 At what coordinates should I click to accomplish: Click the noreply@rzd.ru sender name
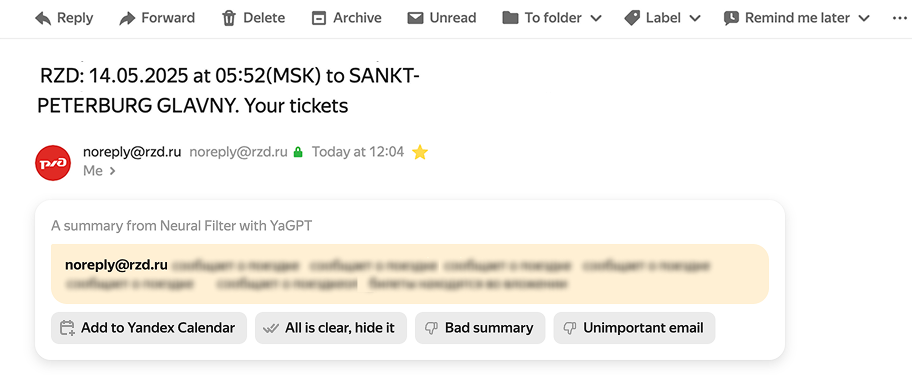coord(132,152)
